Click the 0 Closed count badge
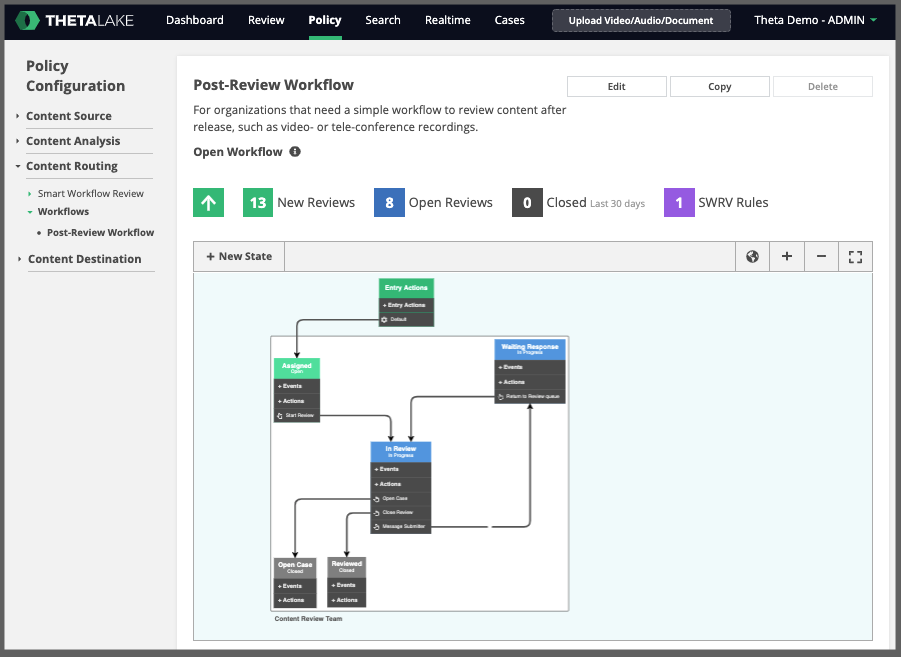 pos(527,202)
